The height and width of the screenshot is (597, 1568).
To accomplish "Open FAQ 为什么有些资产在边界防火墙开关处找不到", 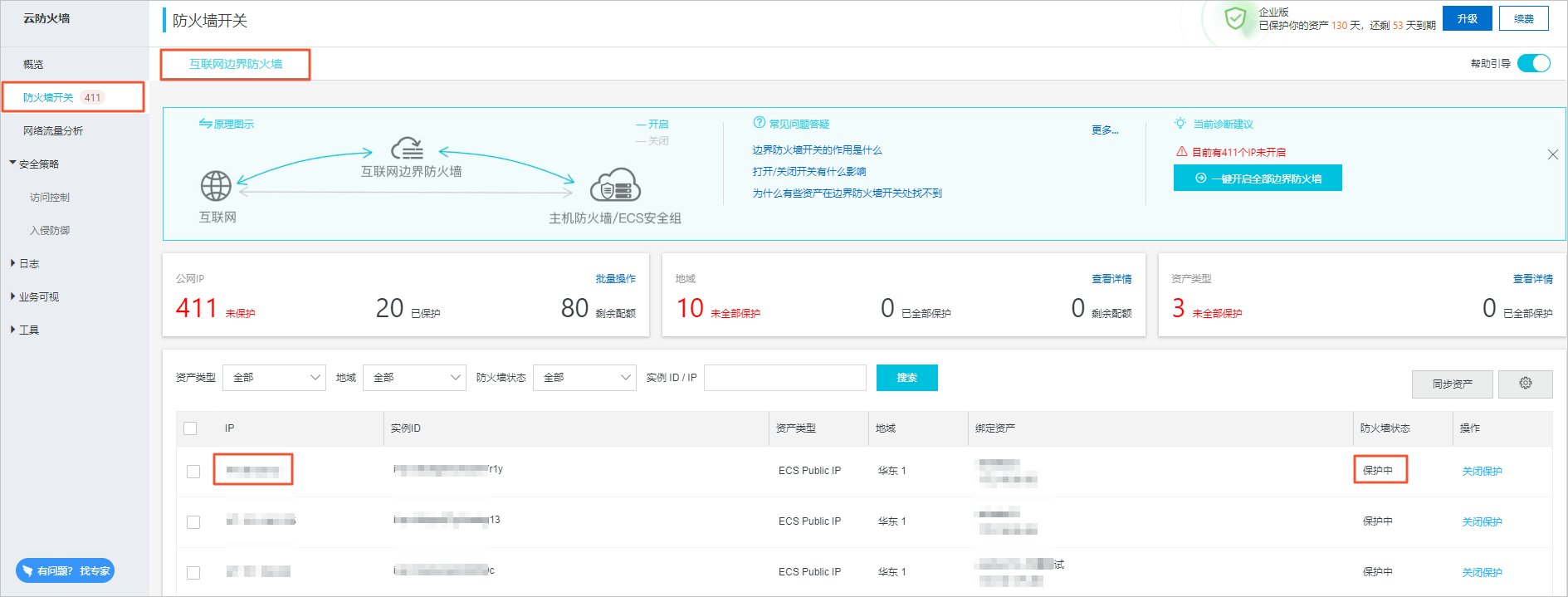I will tap(847, 193).
